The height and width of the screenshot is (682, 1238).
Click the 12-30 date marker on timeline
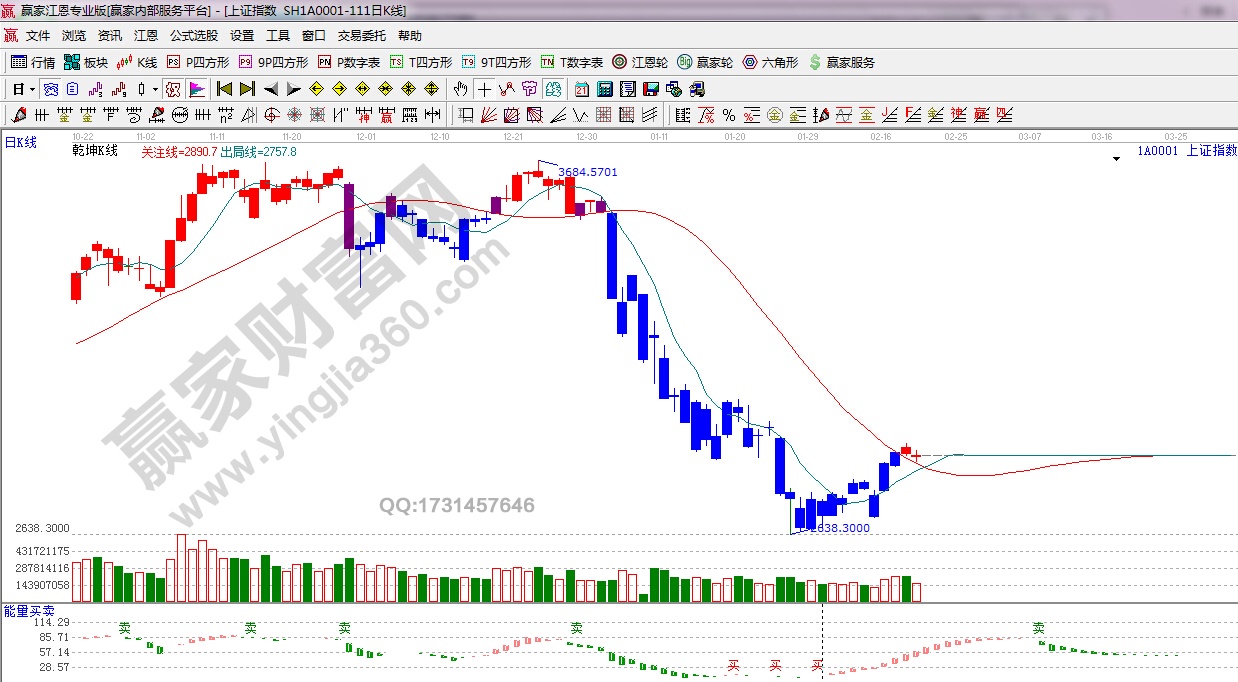[x=587, y=135]
